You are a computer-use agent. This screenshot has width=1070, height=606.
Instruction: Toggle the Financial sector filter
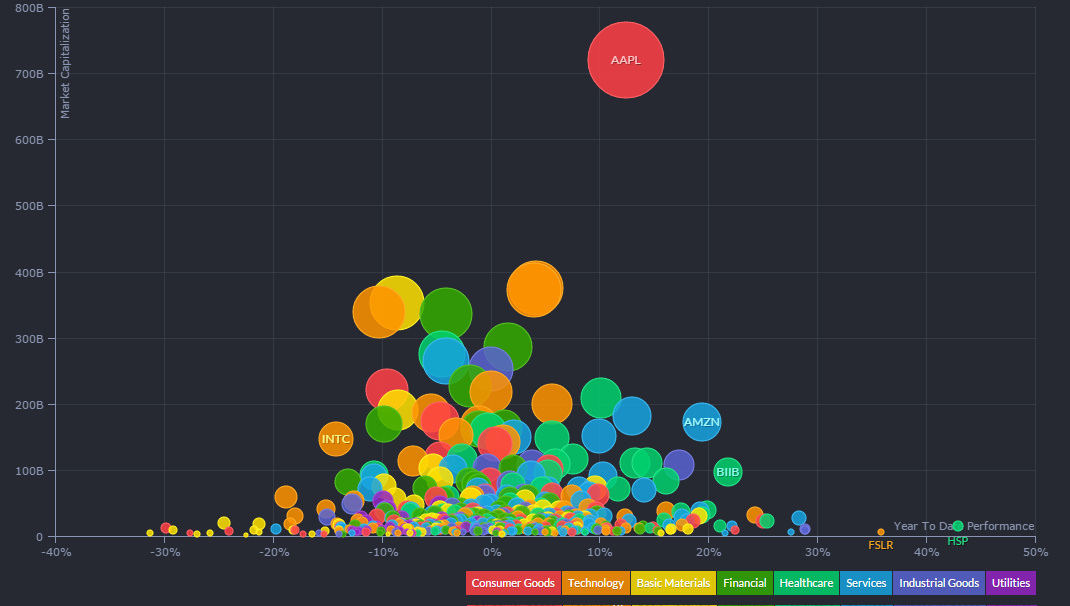(744, 583)
